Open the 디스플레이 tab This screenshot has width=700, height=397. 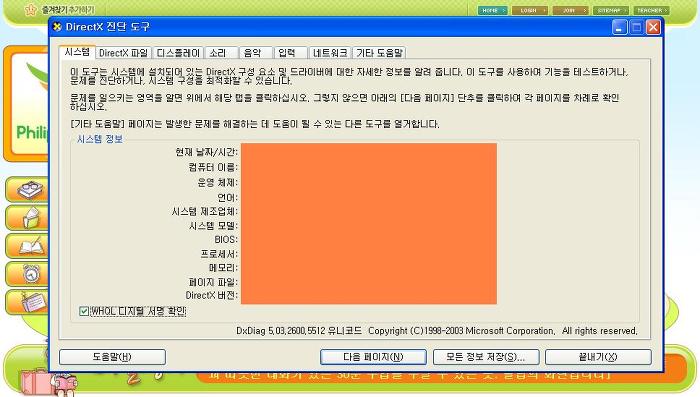(178, 53)
